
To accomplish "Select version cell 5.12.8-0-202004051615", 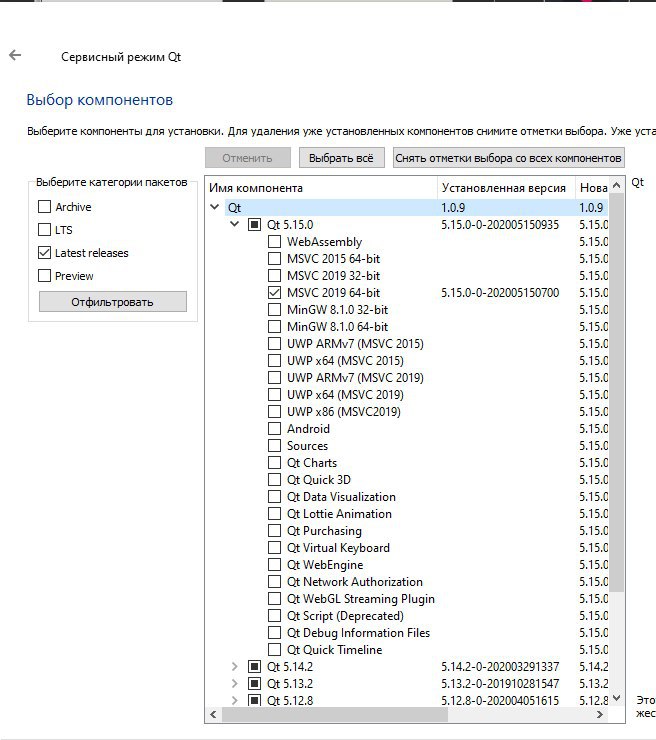I will [500, 700].
